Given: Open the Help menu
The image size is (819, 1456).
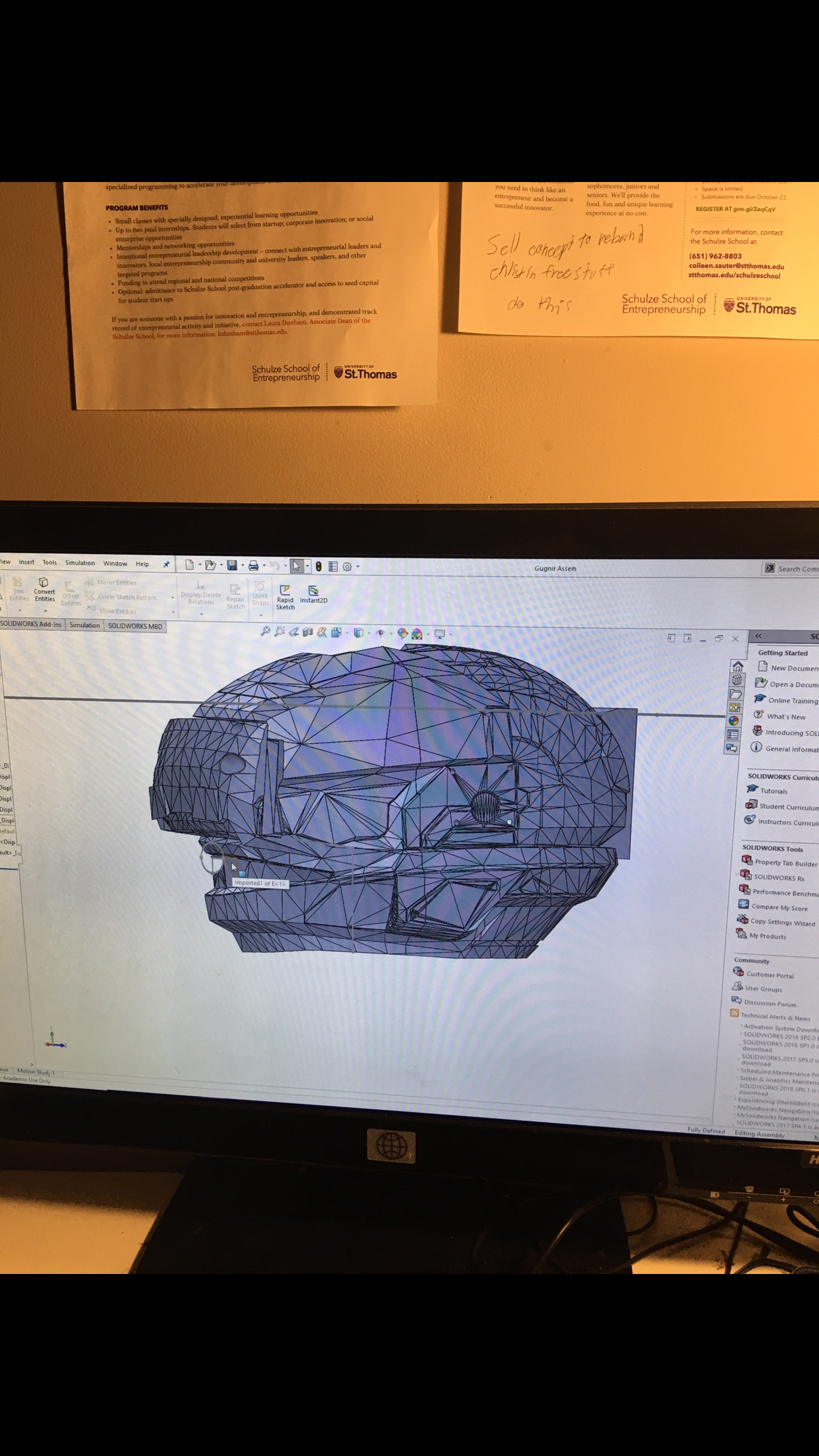Looking at the screenshot, I should coord(142,564).
